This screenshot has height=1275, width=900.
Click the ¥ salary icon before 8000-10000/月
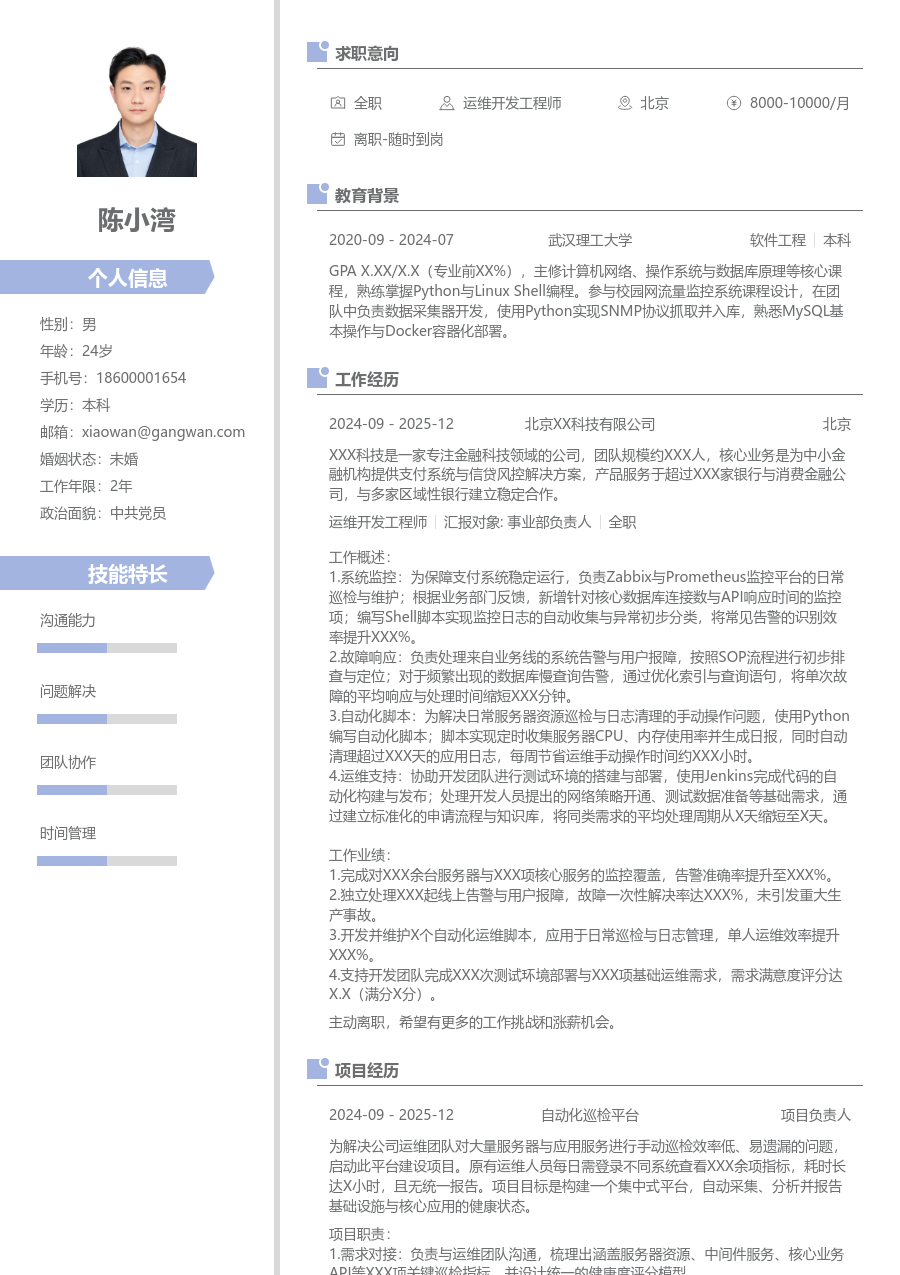pyautogui.click(x=736, y=103)
